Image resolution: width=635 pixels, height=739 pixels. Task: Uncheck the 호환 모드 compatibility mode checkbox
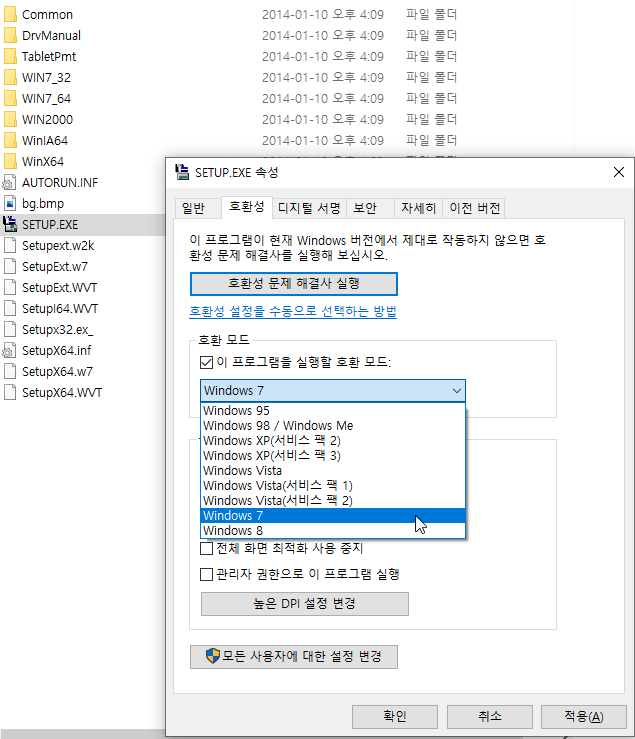click(x=206, y=362)
